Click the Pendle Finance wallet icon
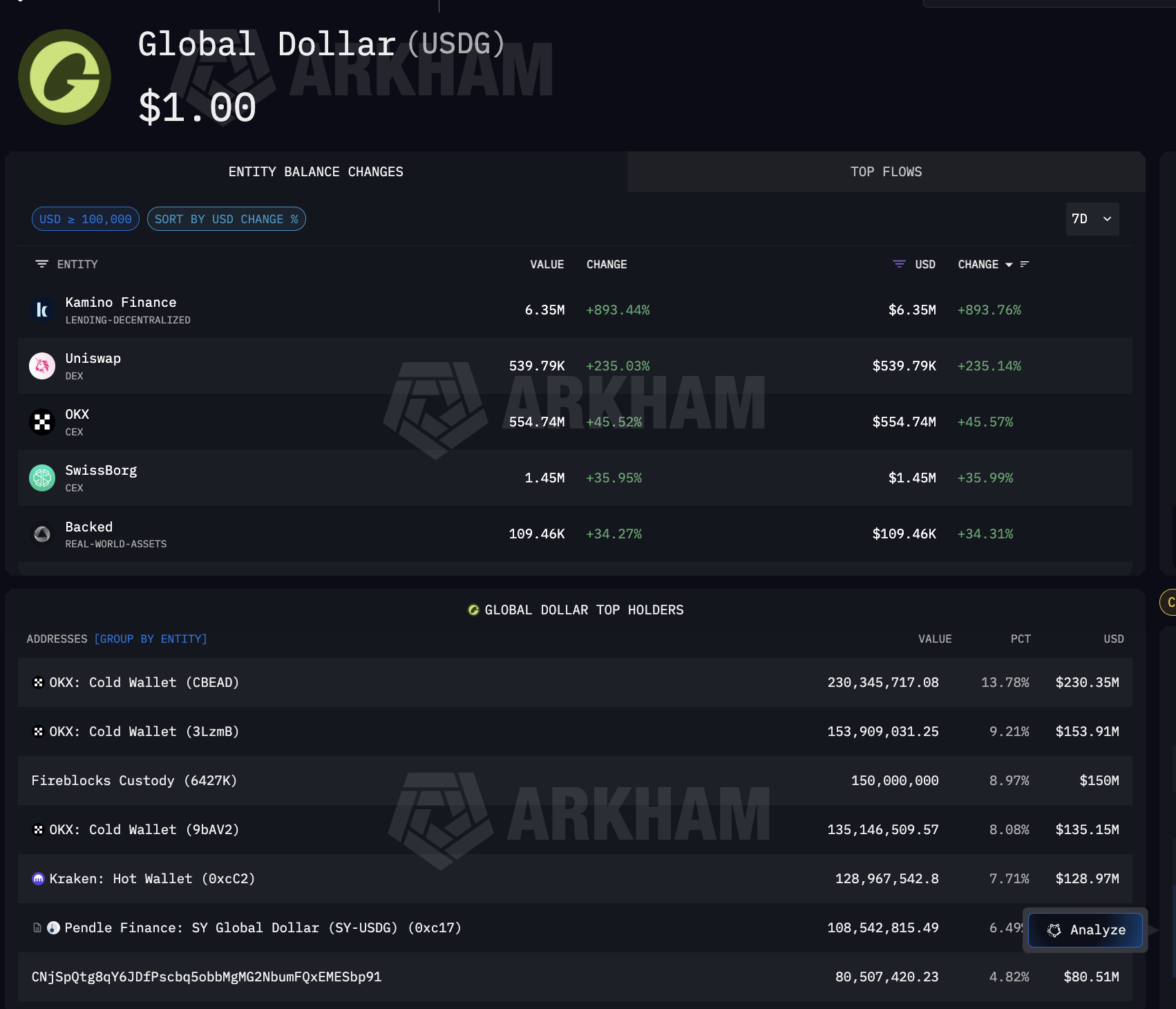The width and height of the screenshot is (1176, 1009). [54, 927]
